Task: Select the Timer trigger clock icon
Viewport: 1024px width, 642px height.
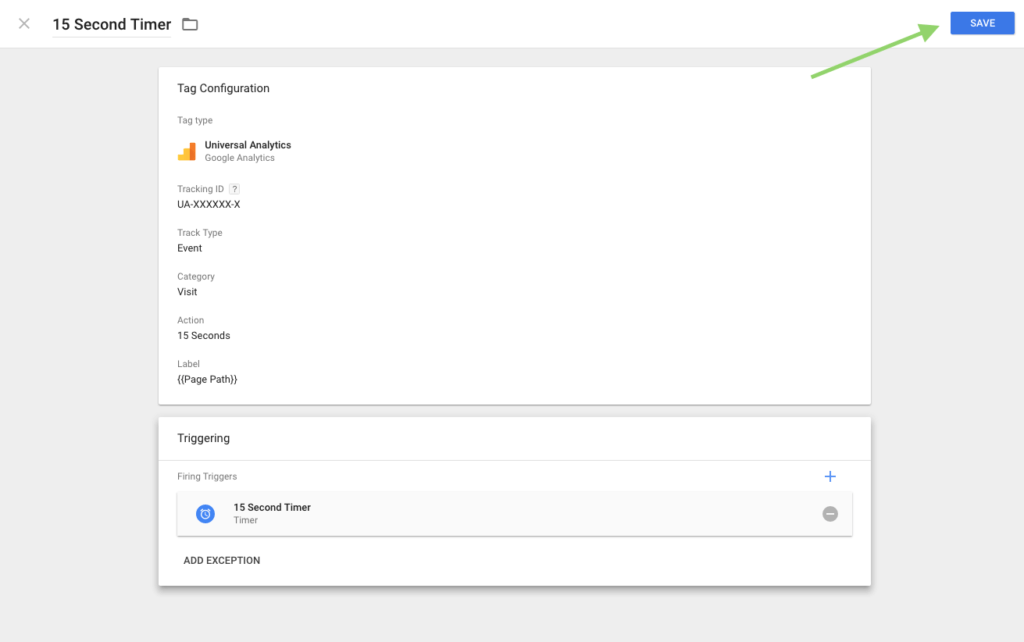Action: (206, 513)
